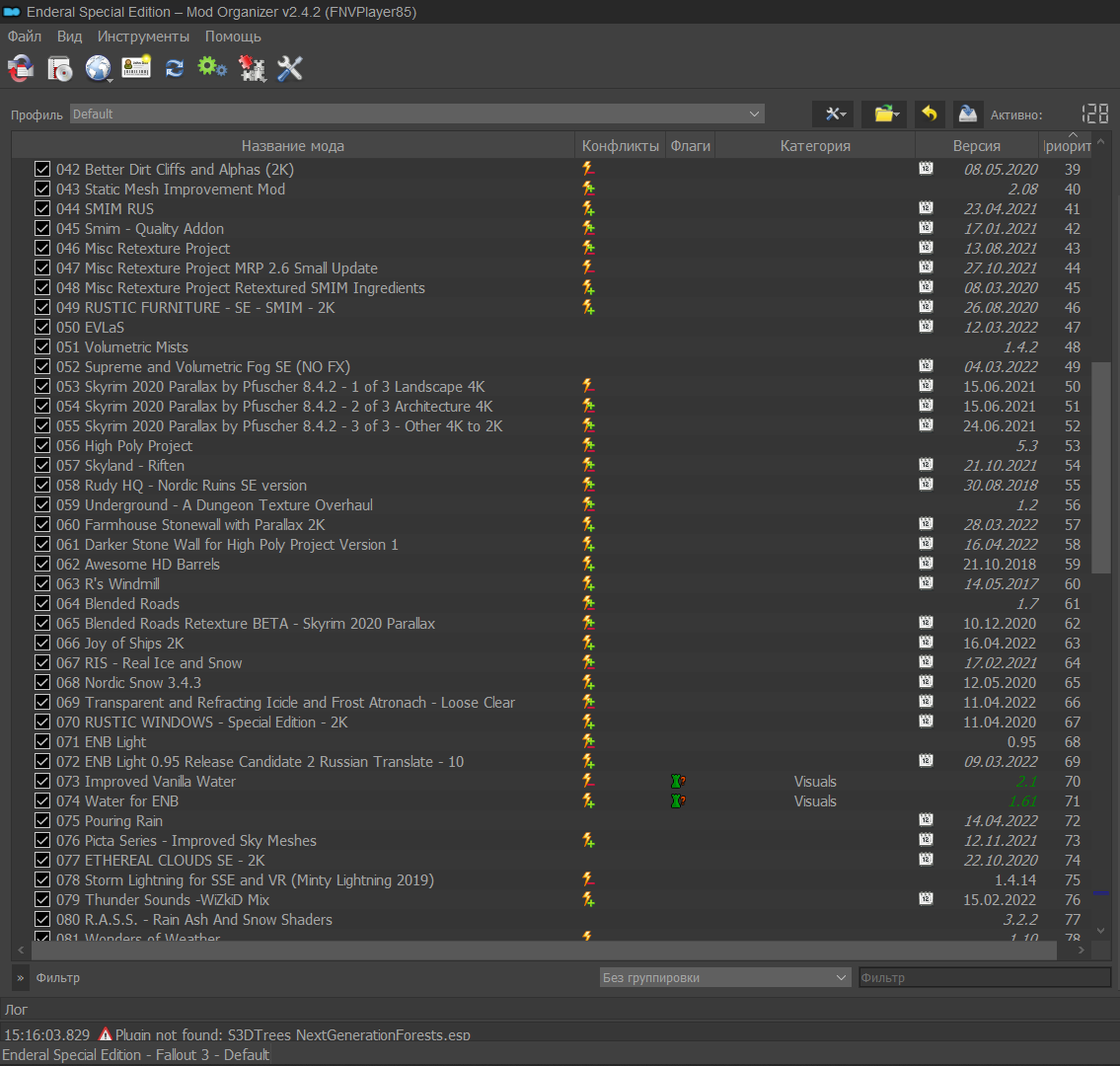Open the Profiles ID card icon

pos(136,68)
